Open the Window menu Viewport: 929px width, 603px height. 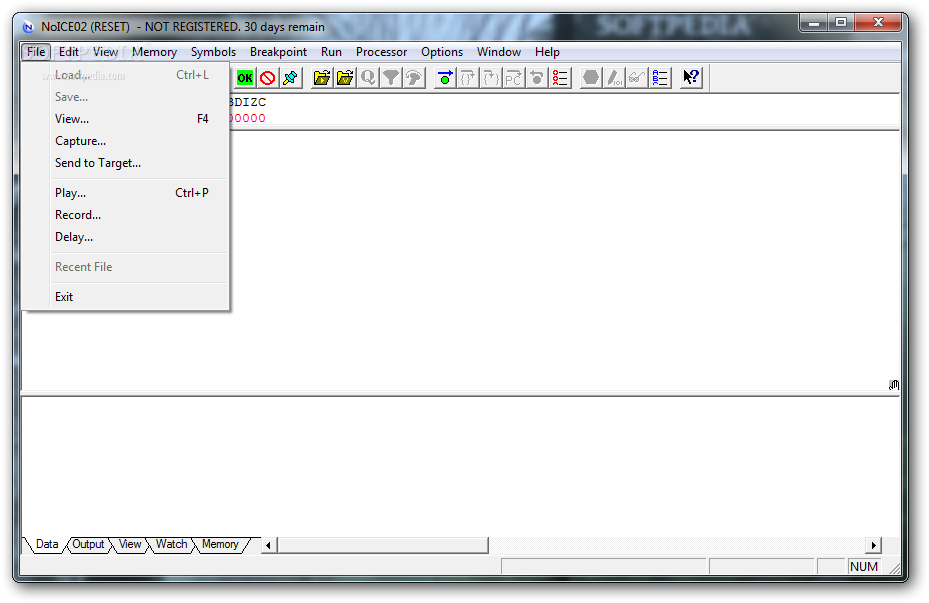(499, 52)
